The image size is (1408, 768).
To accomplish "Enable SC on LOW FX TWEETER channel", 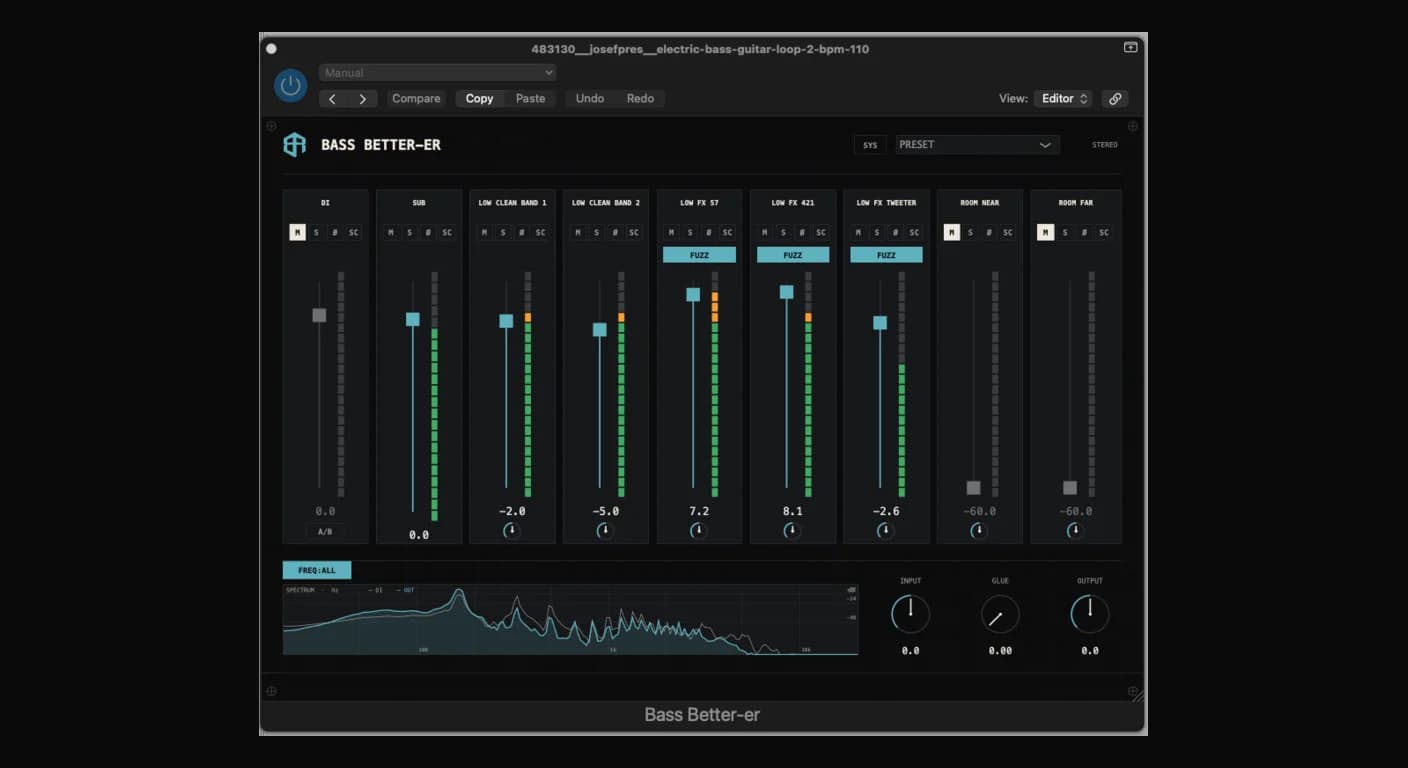I will (x=914, y=233).
